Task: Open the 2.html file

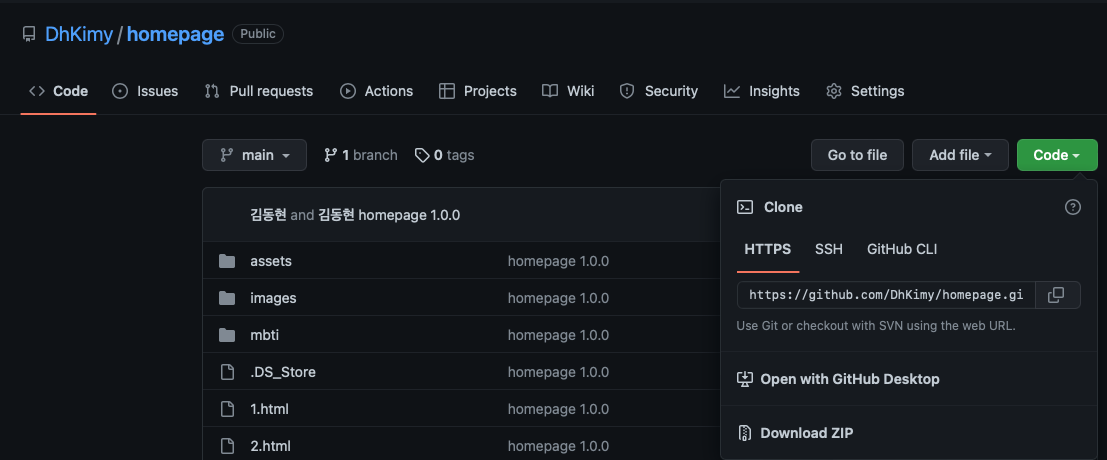Action: 270,446
